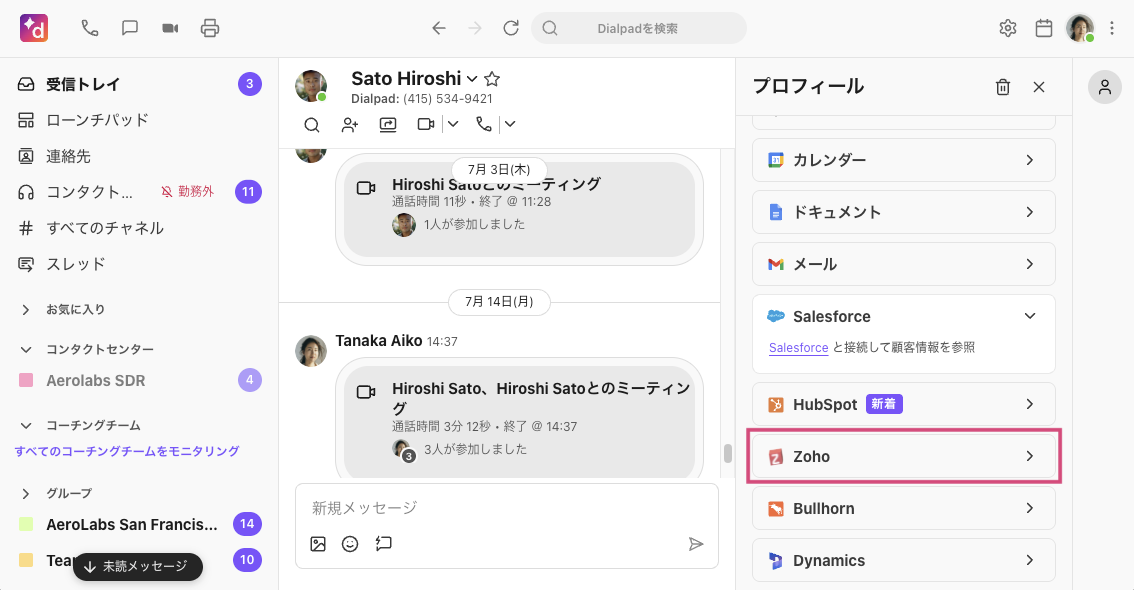
Task: Start a video meeting from top bar camera icon
Action: [x=170, y=28]
